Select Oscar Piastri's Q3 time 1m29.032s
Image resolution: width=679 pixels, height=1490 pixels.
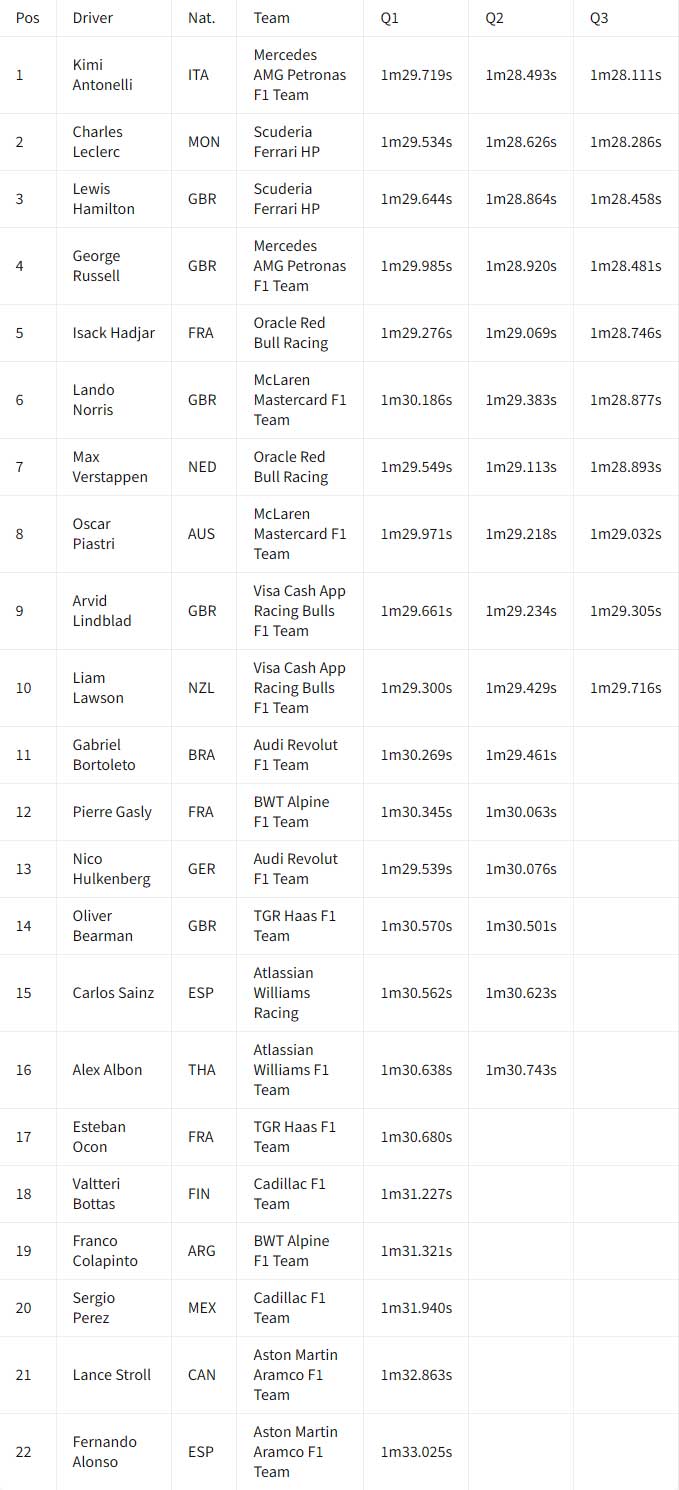pos(625,534)
